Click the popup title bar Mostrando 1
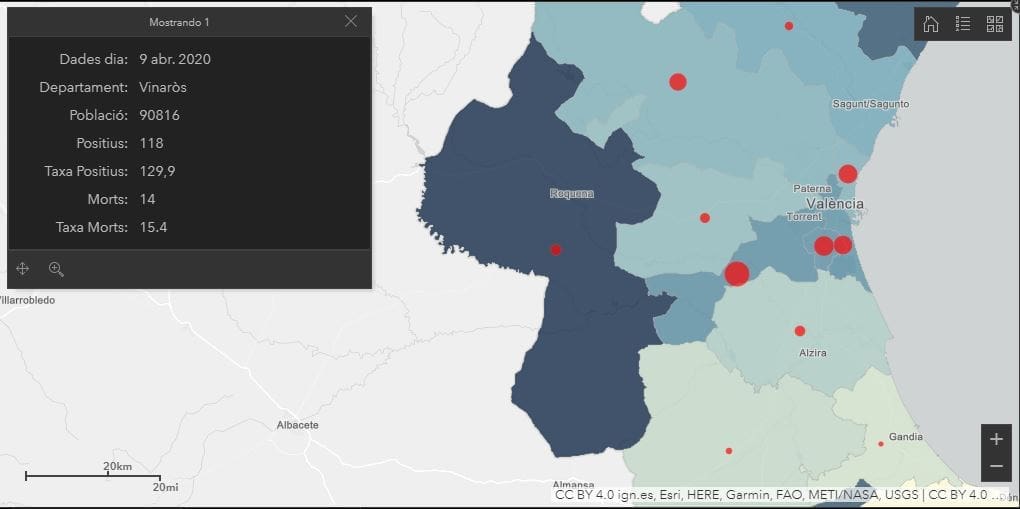Image resolution: width=1020 pixels, height=509 pixels. click(180, 21)
